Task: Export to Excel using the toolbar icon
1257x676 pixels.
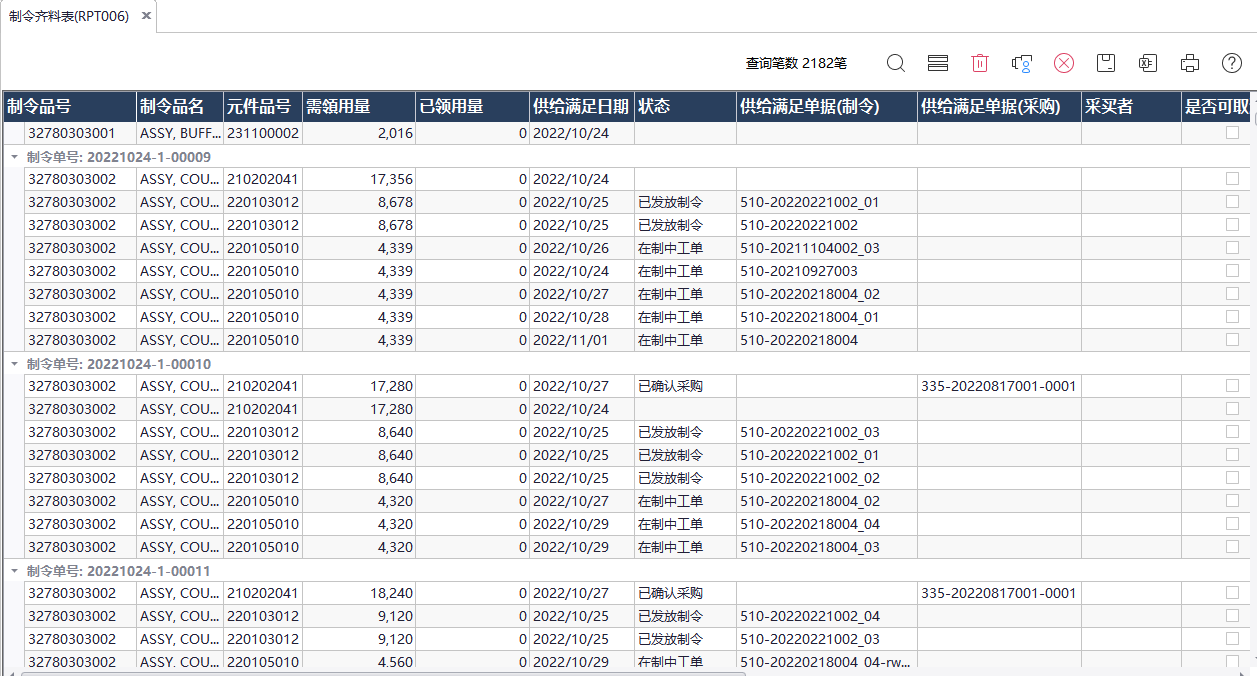Action: (x=1148, y=63)
